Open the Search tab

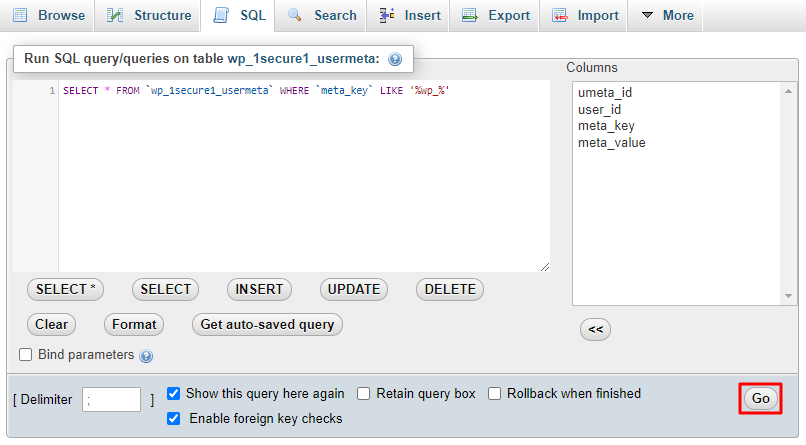[x=322, y=15]
